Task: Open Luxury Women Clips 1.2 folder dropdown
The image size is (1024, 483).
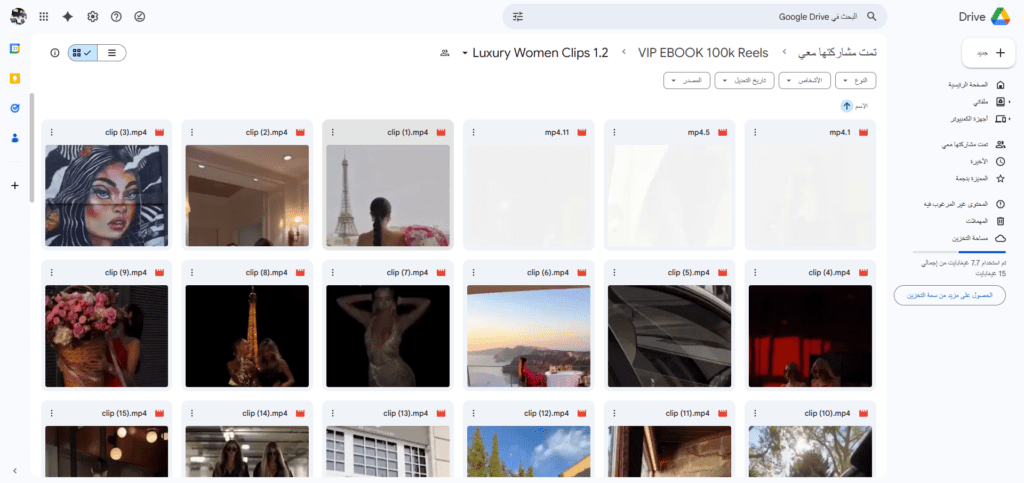Action: (535, 52)
